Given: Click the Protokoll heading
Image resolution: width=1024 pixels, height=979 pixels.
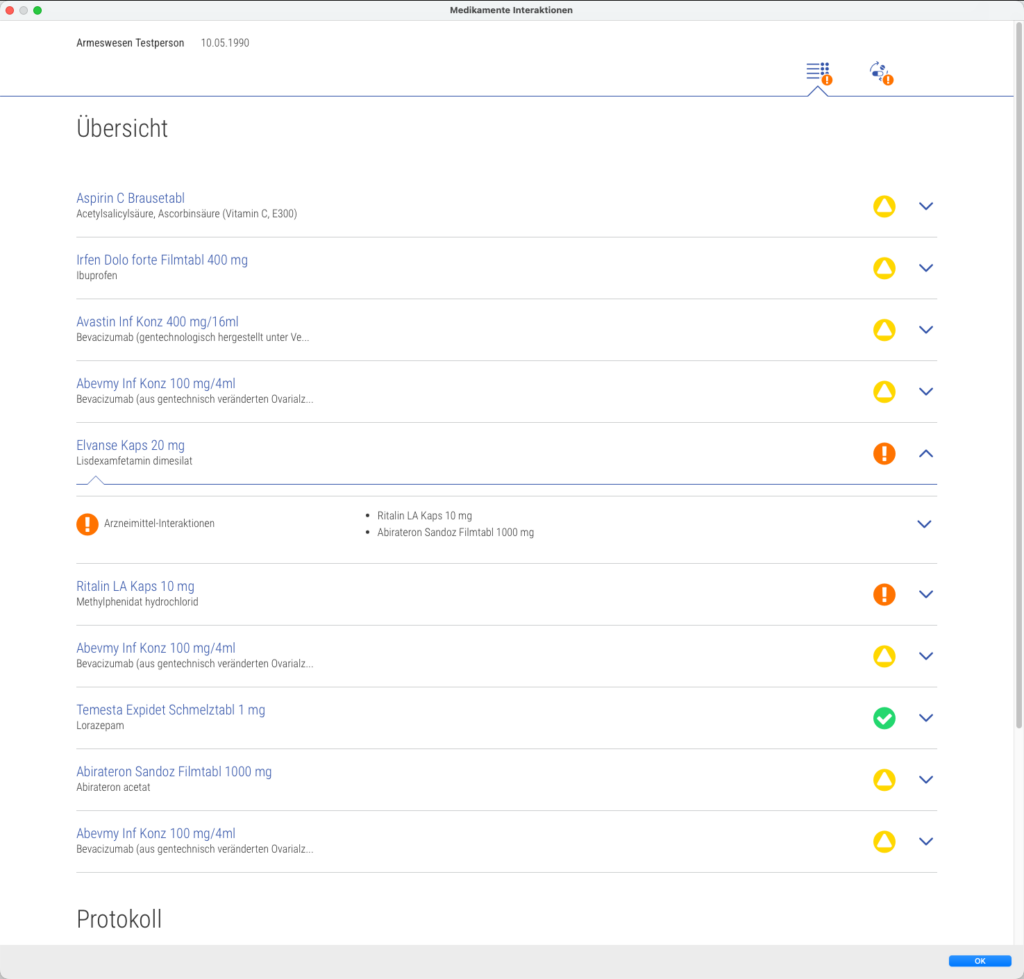Looking at the screenshot, I should (x=119, y=919).
